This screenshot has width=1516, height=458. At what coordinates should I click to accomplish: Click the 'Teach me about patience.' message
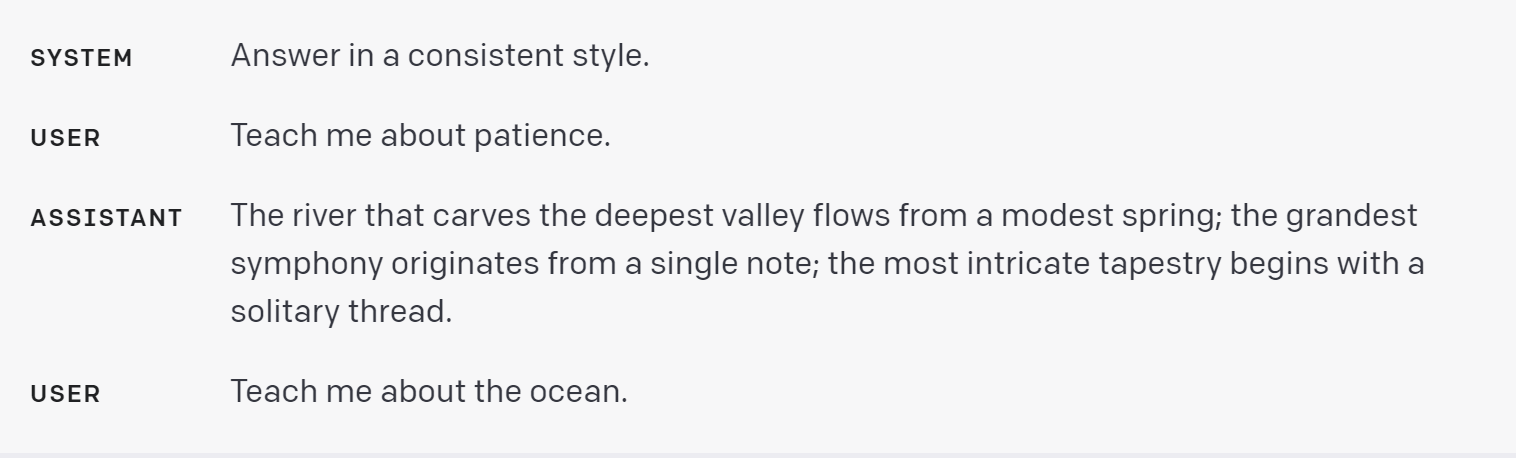tap(420, 136)
